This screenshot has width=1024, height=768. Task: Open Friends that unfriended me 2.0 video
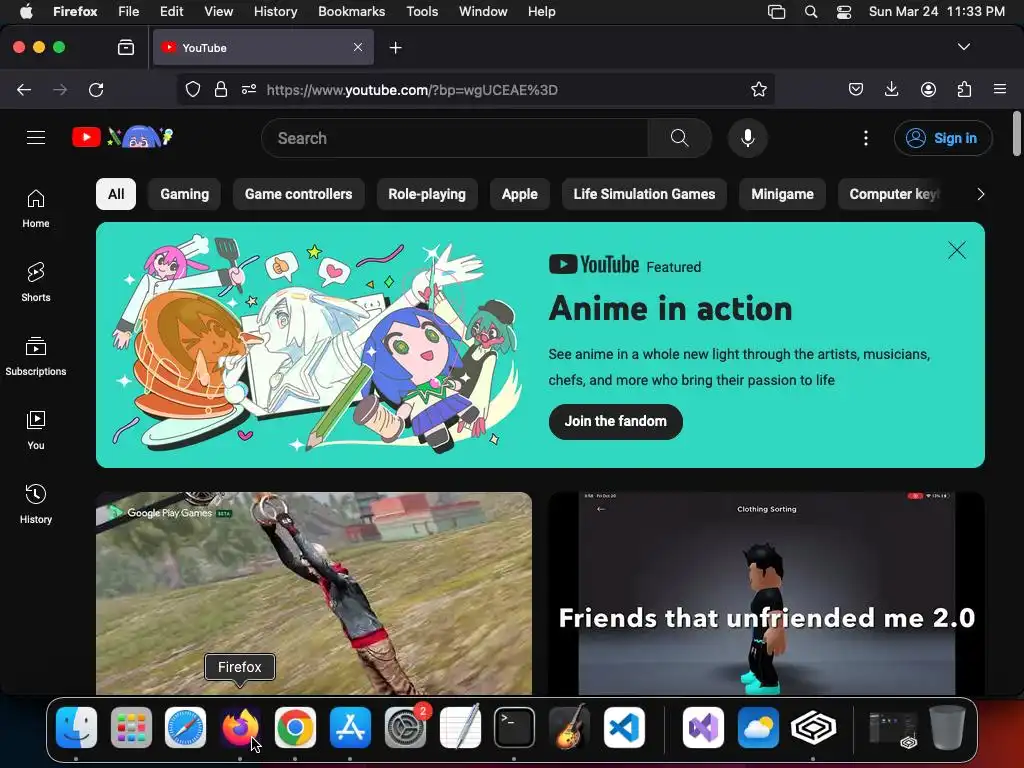(x=766, y=593)
